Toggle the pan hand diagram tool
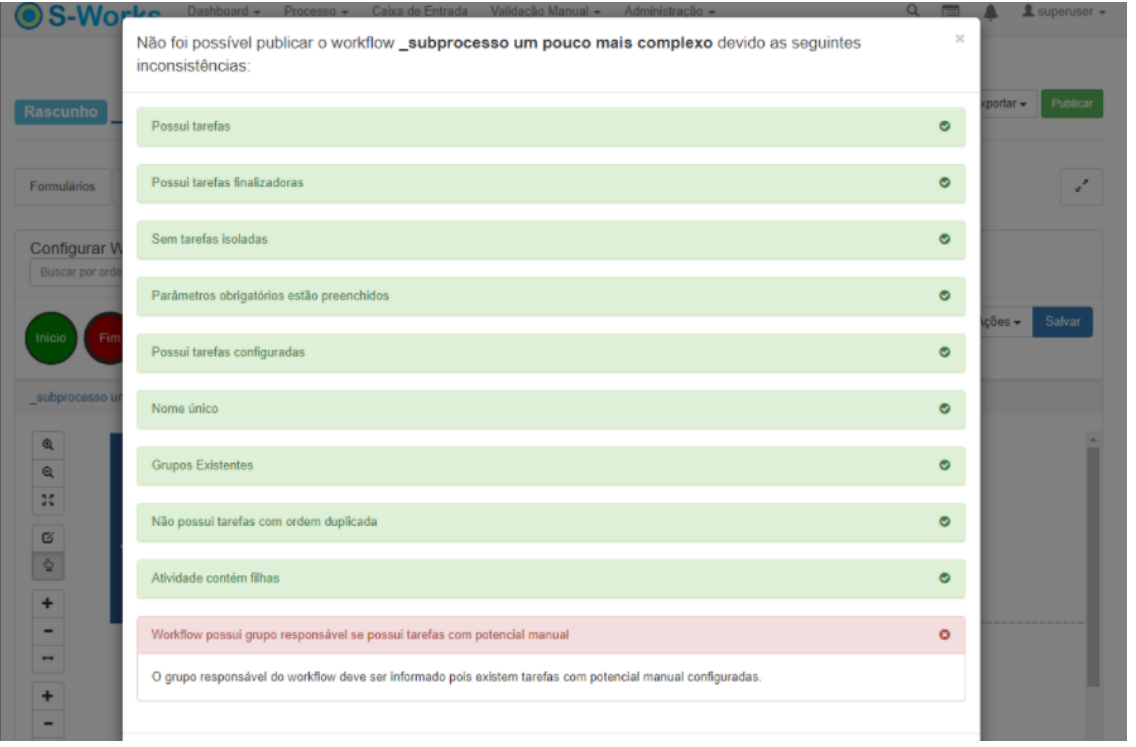The width and height of the screenshot is (1136, 747). (46, 564)
